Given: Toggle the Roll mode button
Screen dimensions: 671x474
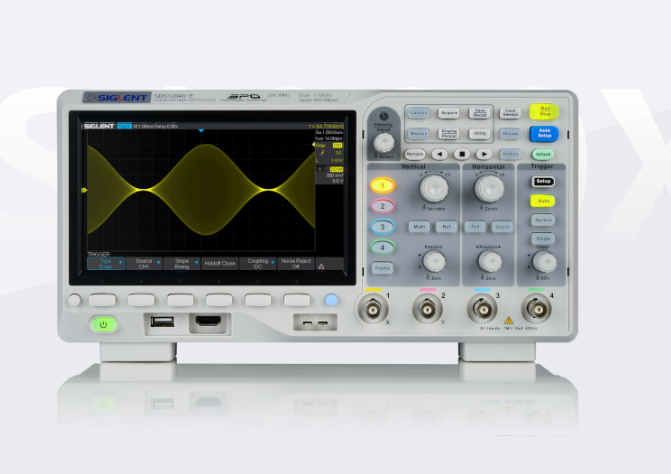Looking at the screenshot, I should tap(475, 227).
